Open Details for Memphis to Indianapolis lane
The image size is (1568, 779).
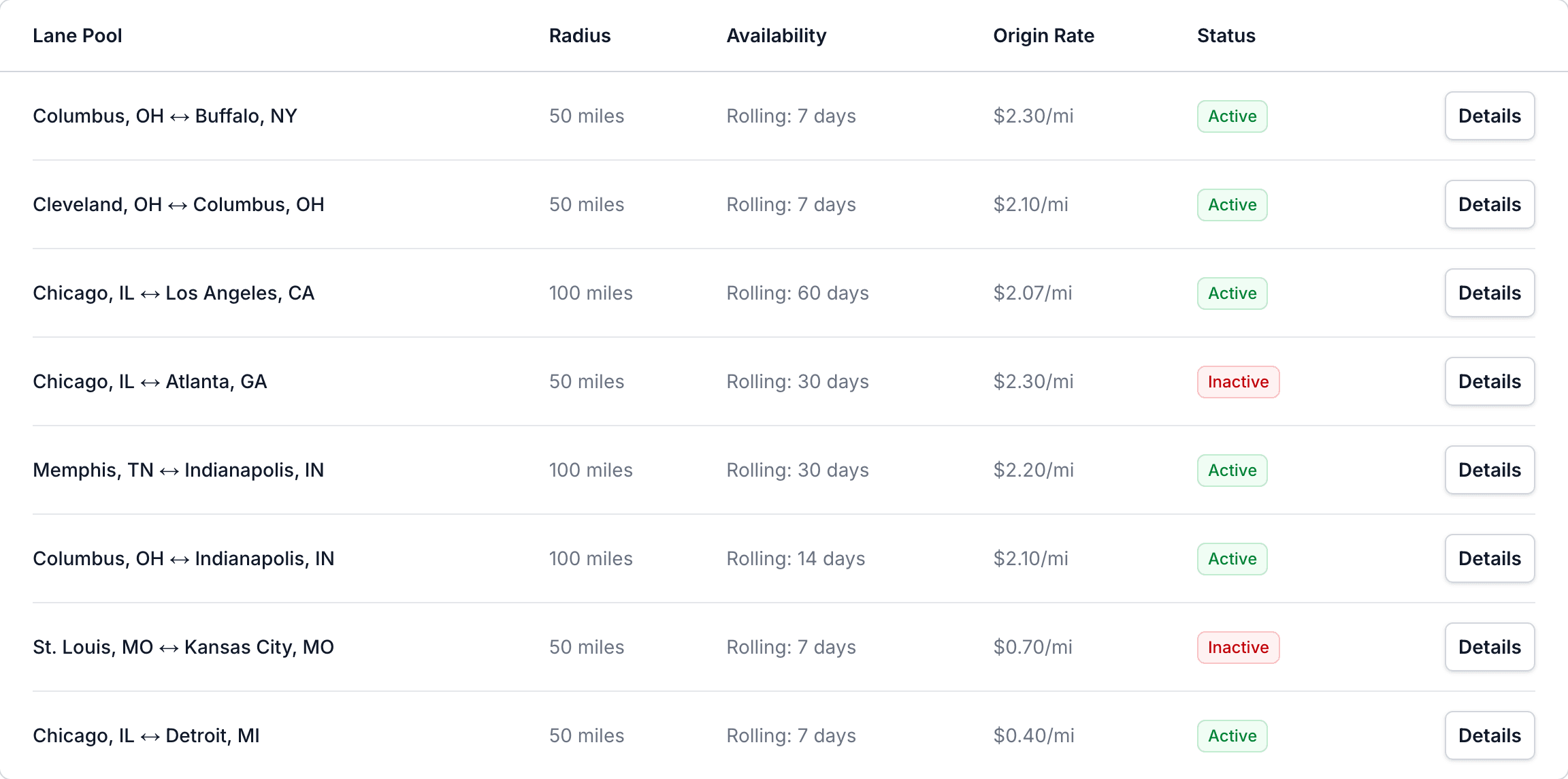coord(1490,470)
